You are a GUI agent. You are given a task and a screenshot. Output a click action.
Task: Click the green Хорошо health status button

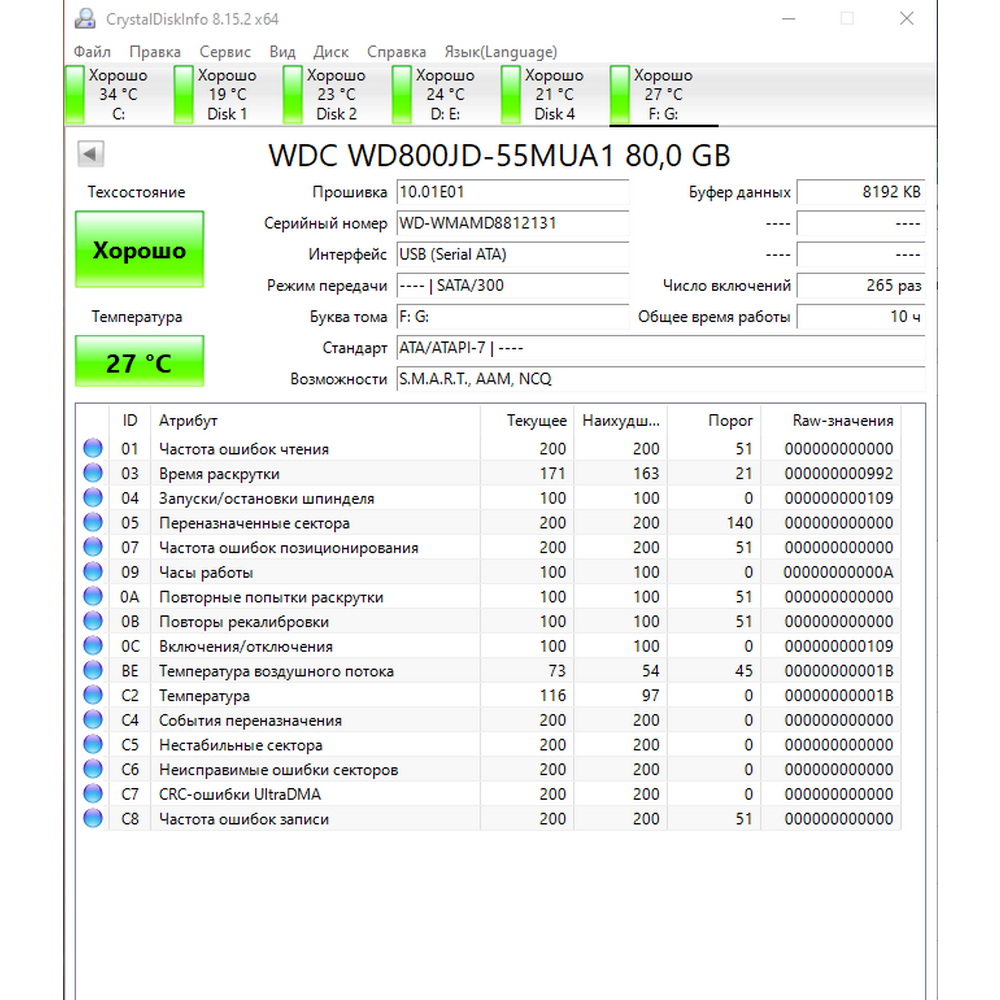140,250
